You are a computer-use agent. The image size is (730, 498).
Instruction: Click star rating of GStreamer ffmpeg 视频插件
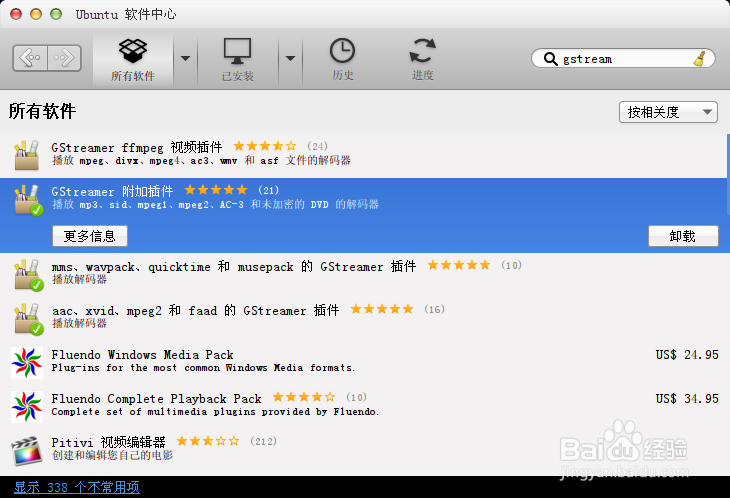point(265,146)
